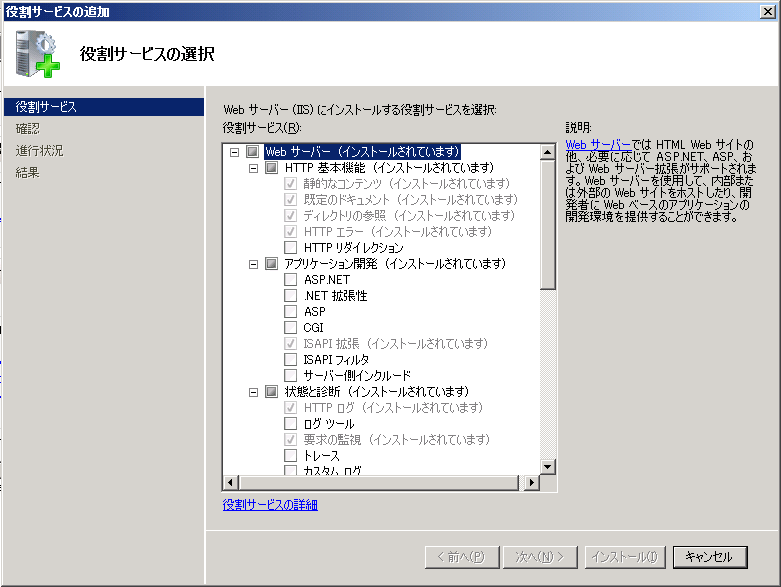
Task: Collapse the HTTP 基本機能 node
Action: (254, 168)
